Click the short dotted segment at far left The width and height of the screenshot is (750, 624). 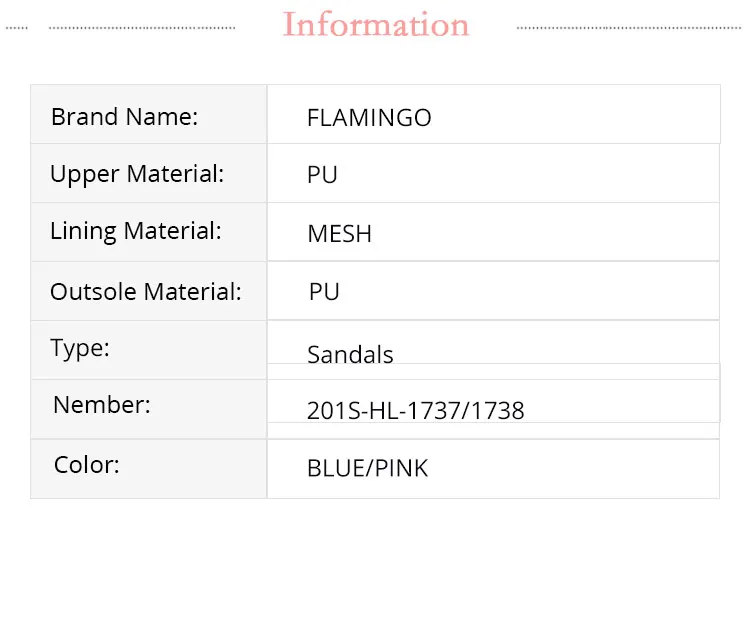pyautogui.click(x=17, y=28)
